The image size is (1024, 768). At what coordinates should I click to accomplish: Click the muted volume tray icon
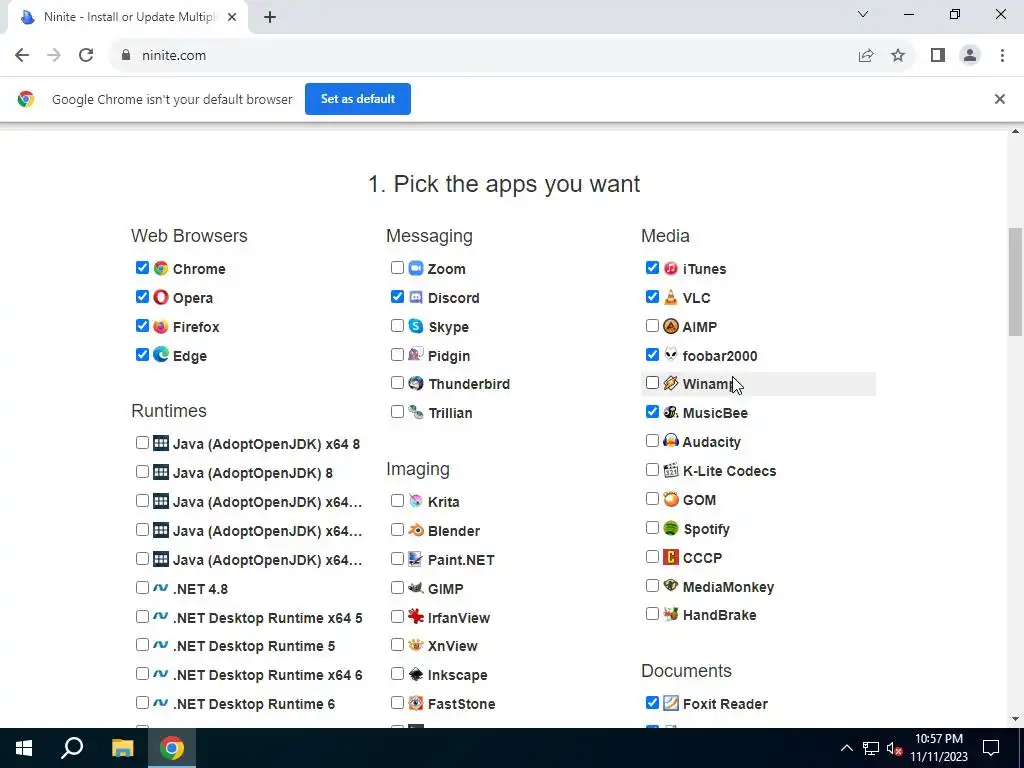(895, 748)
